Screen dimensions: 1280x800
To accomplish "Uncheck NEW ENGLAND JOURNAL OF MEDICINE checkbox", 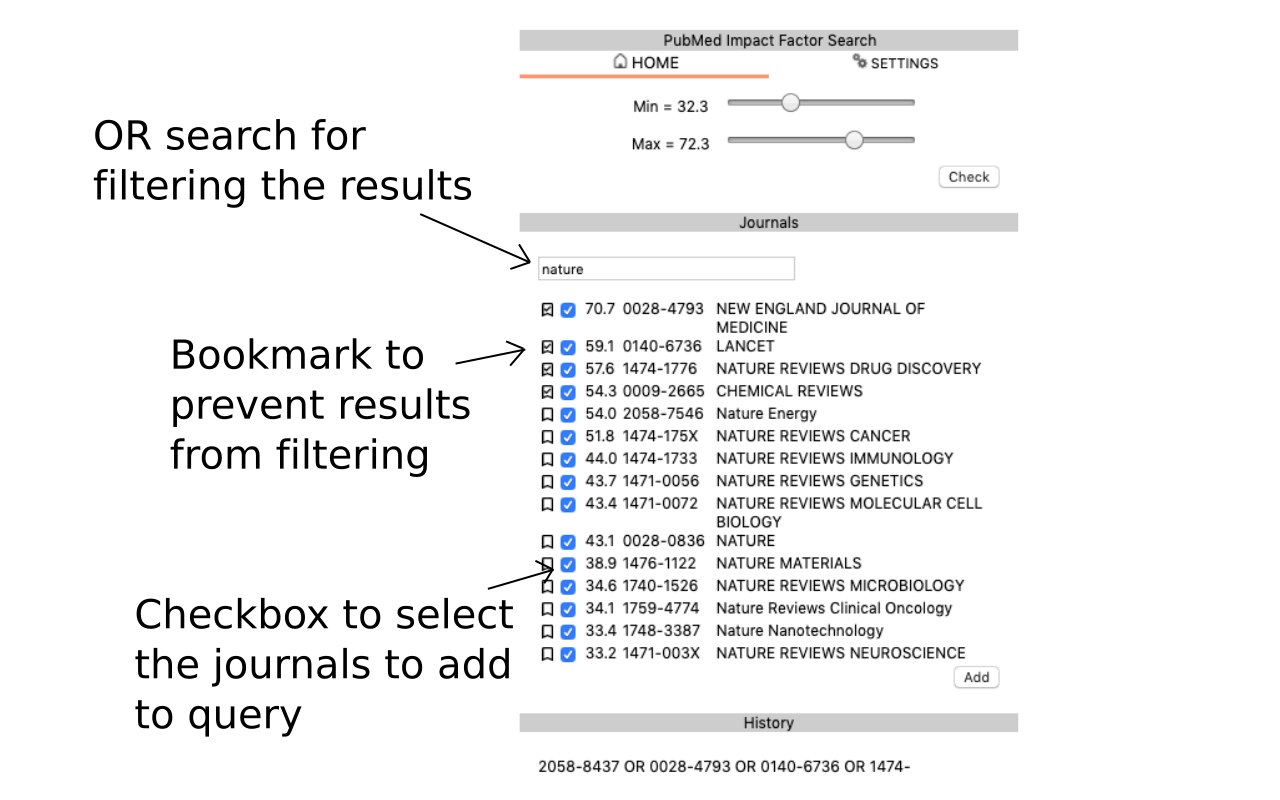I will pyautogui.click(x=568, y=310).
